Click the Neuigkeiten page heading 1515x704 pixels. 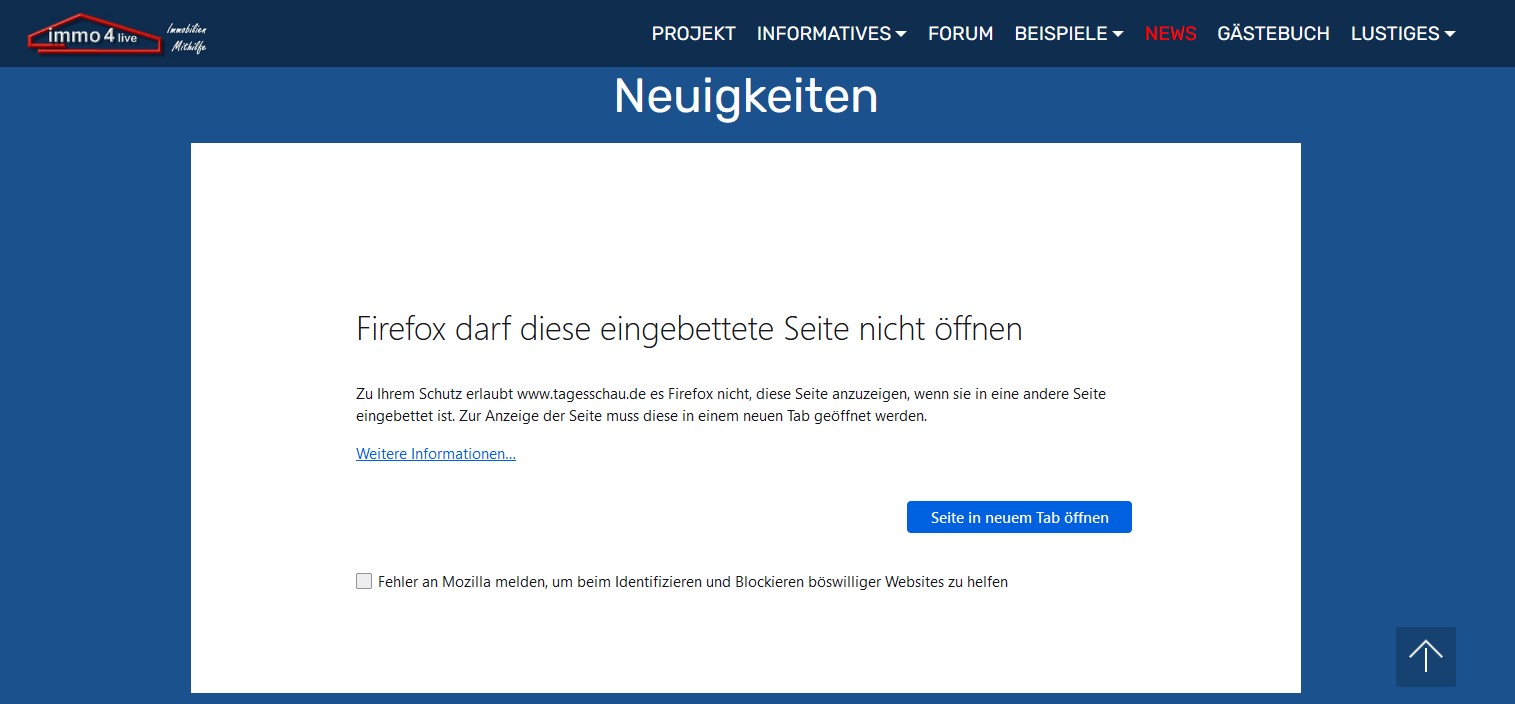coord(745,96)
